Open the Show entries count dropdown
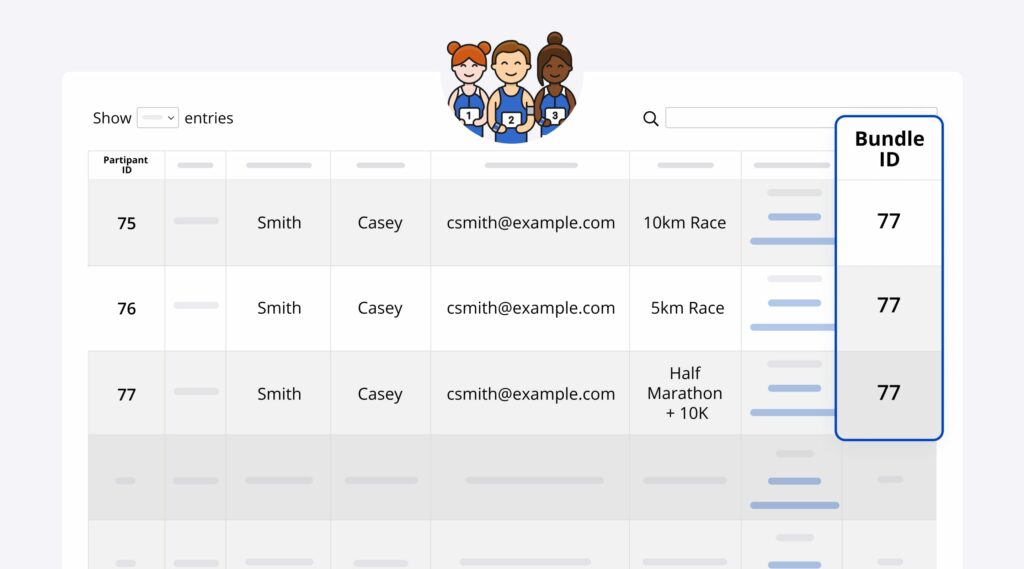Screen dimensions: 1024x569 click(x=157, y=118)
